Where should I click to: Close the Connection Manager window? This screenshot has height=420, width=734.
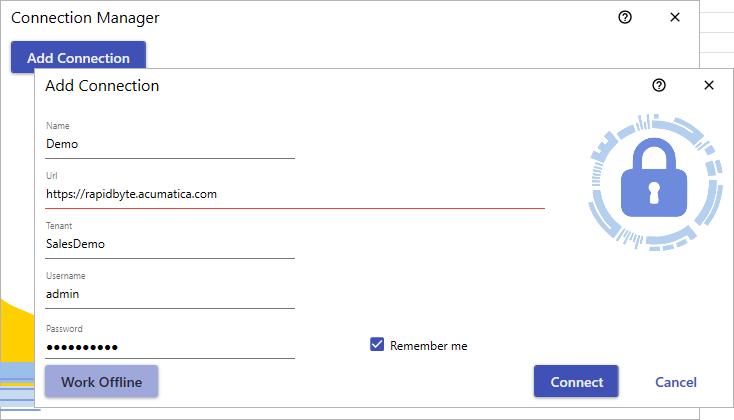(675, 17)
